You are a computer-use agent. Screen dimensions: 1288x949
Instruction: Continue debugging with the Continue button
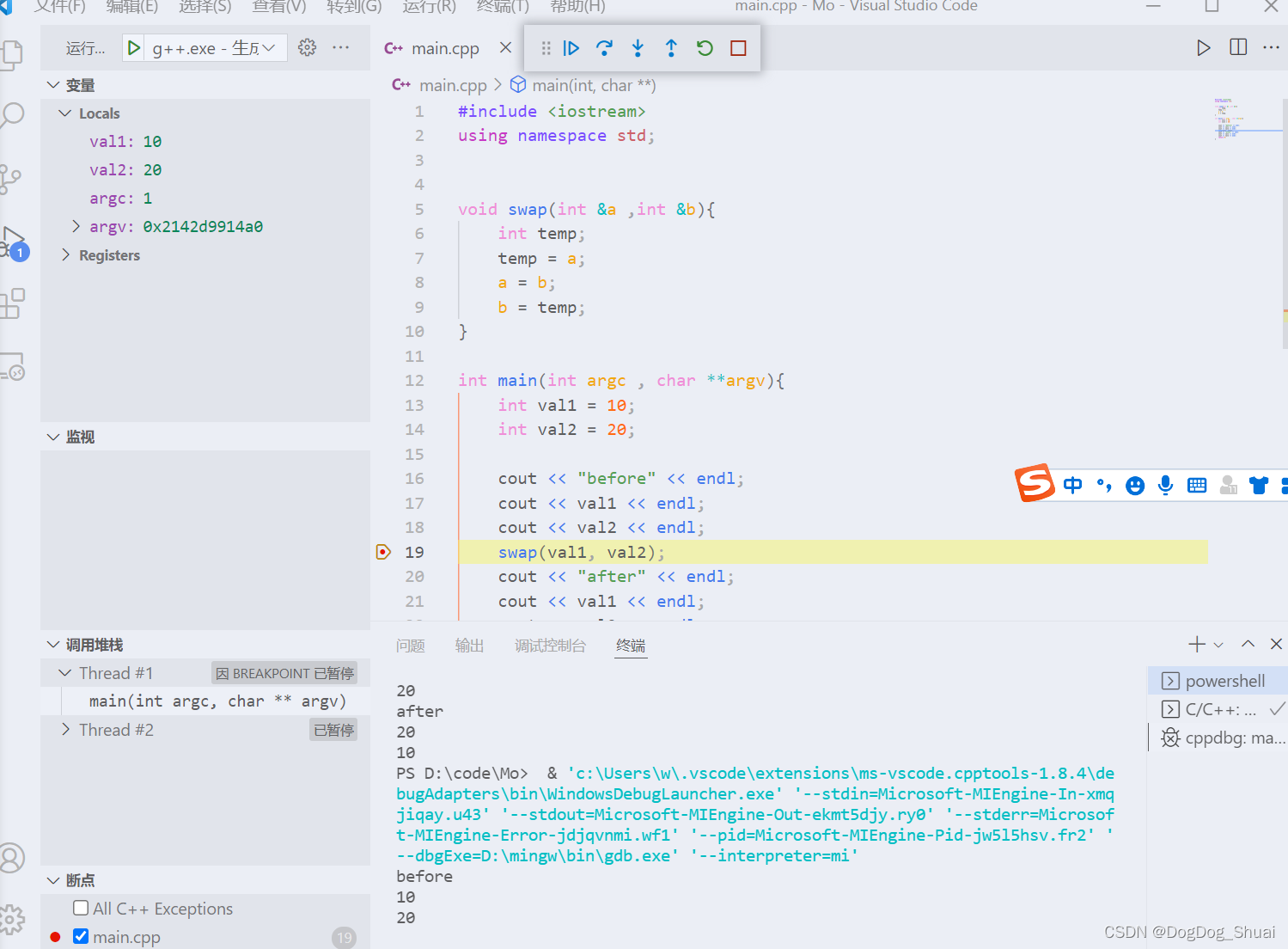(571, 48)
